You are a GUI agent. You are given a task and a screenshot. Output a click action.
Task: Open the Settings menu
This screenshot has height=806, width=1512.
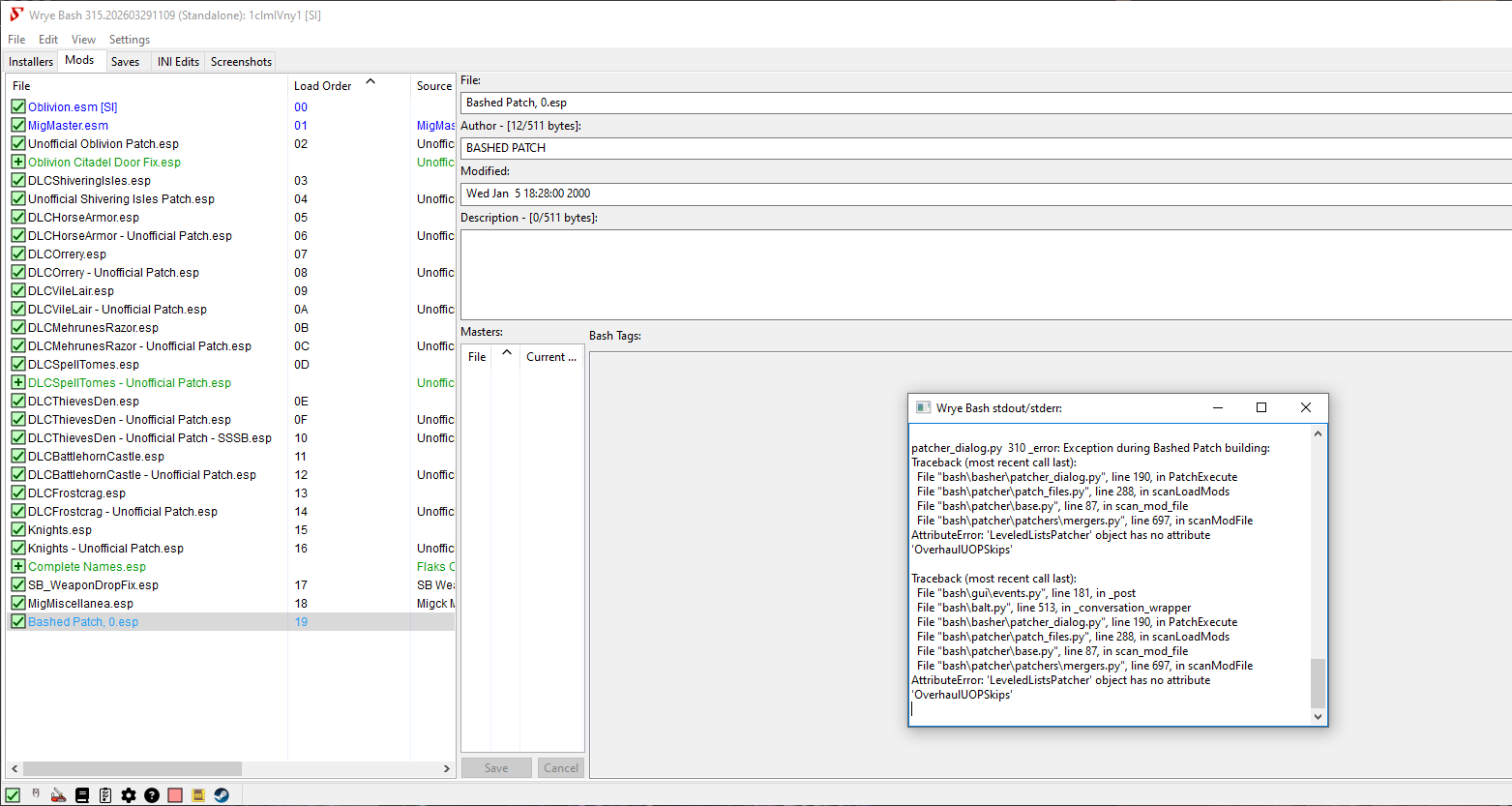130,40
